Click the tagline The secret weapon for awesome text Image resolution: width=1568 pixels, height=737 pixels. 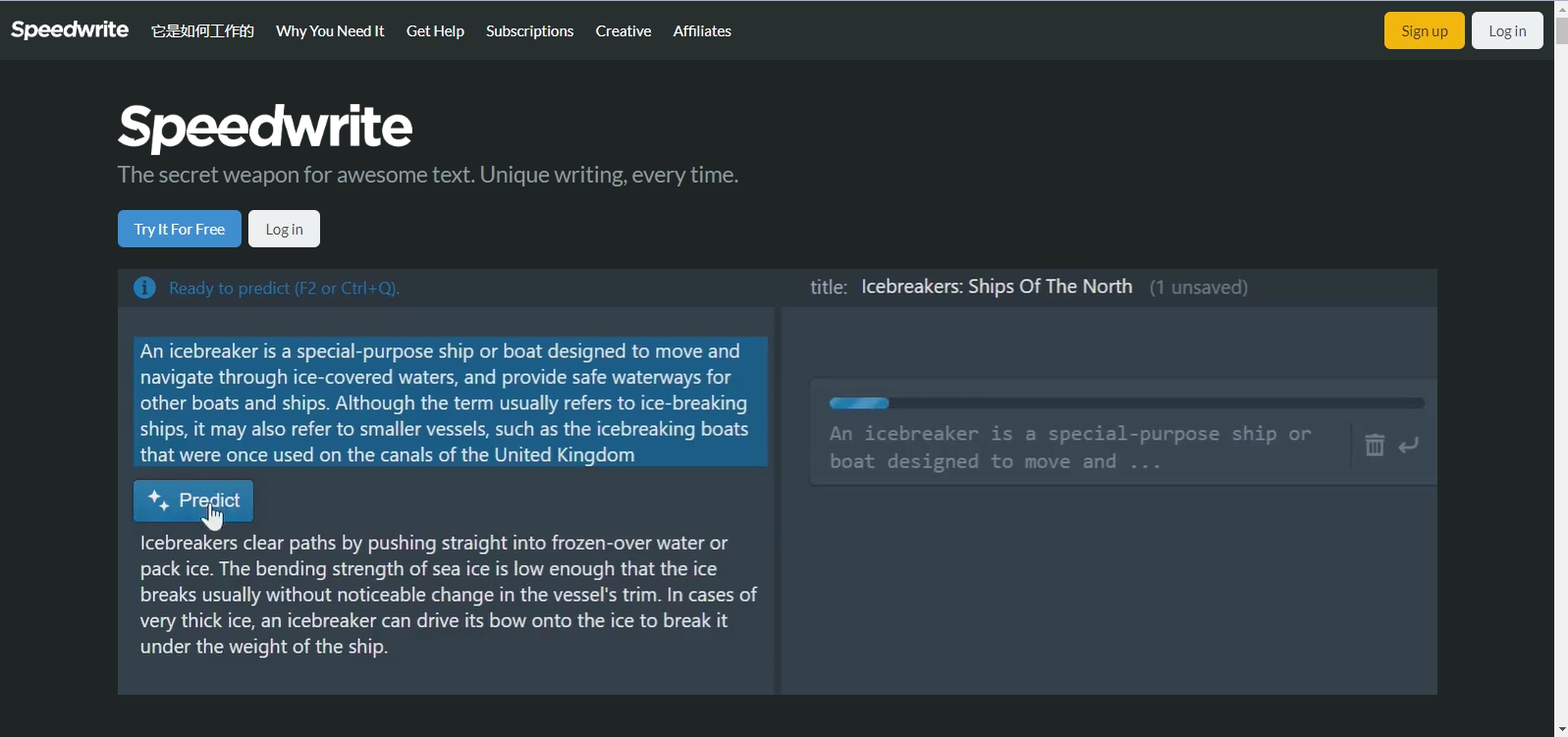tap(428, 175)
